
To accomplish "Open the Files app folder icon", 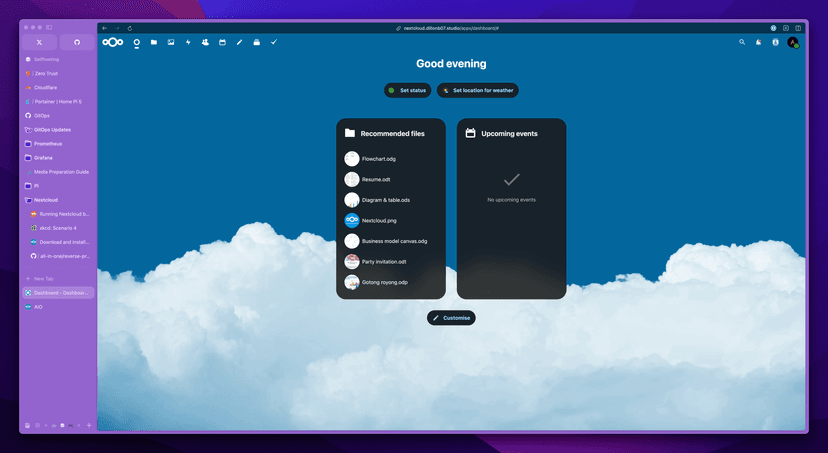I will [x=154, y=42].
